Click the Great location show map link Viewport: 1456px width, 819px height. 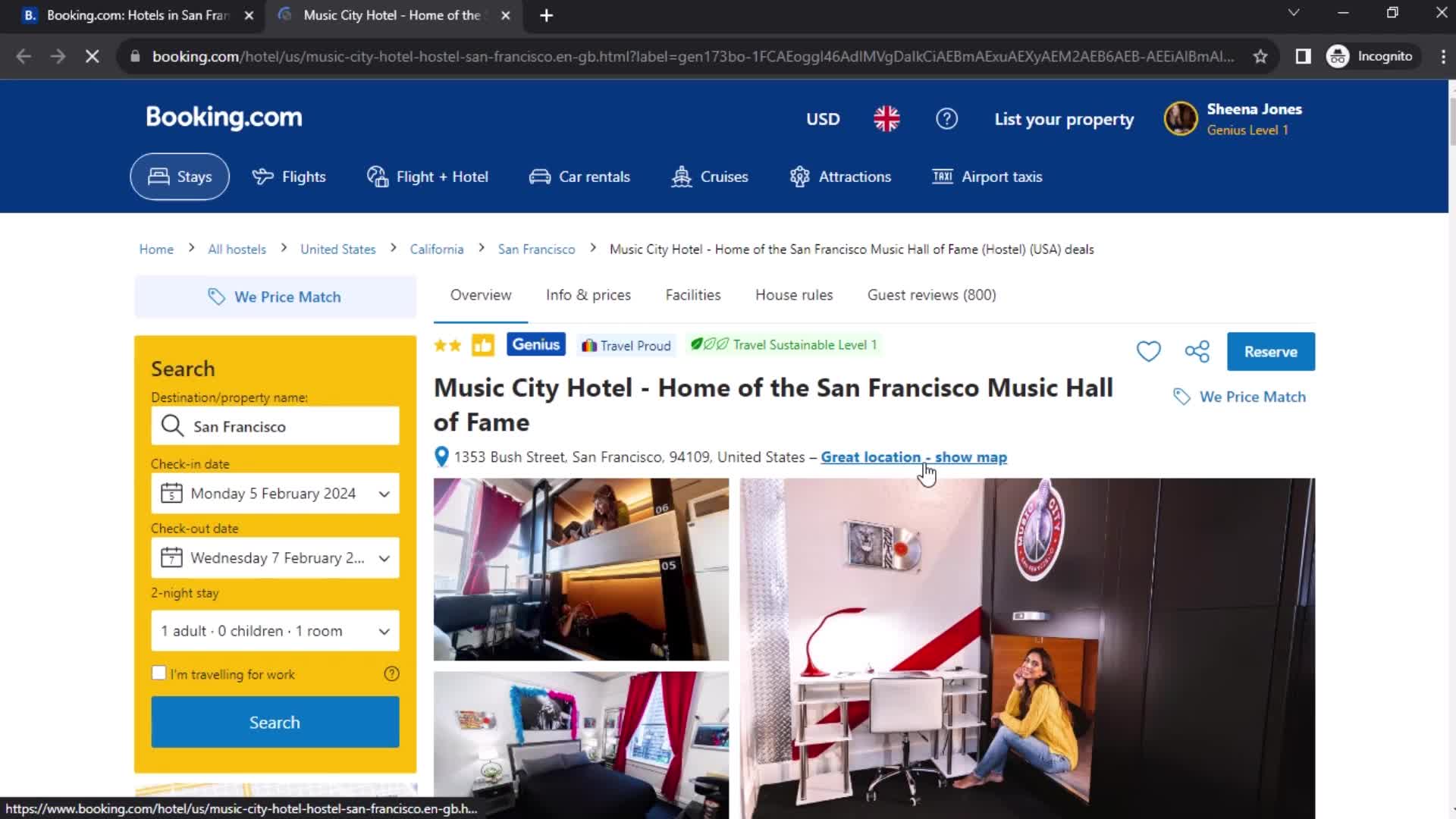coord(914,457)
